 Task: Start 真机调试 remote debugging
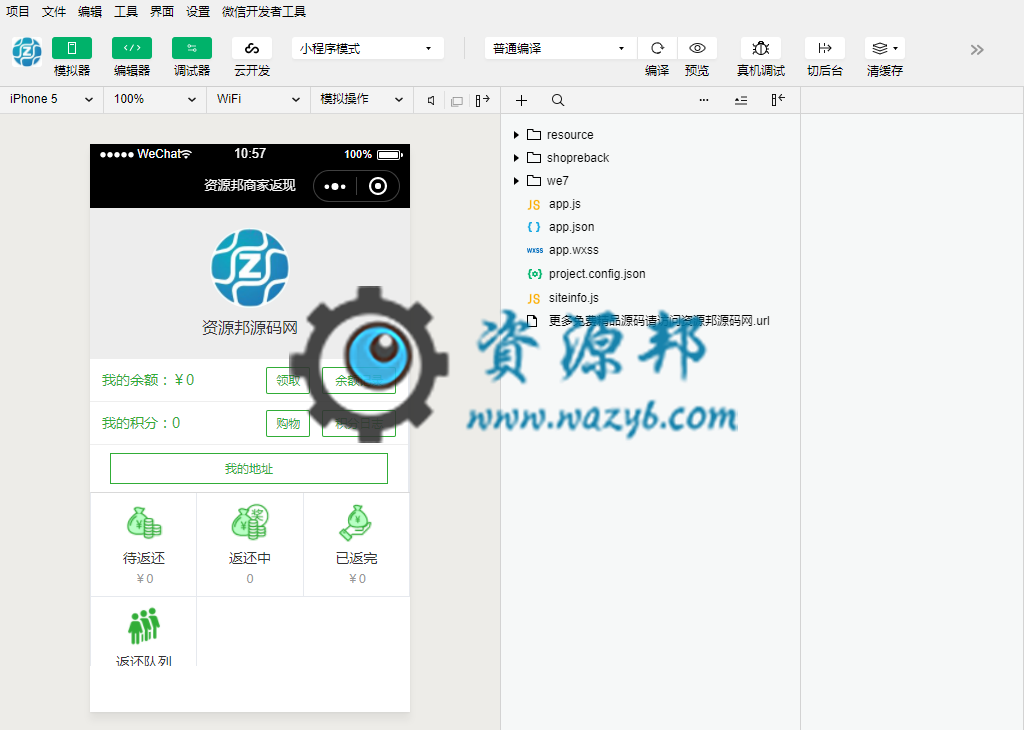(x=761, y=48)
